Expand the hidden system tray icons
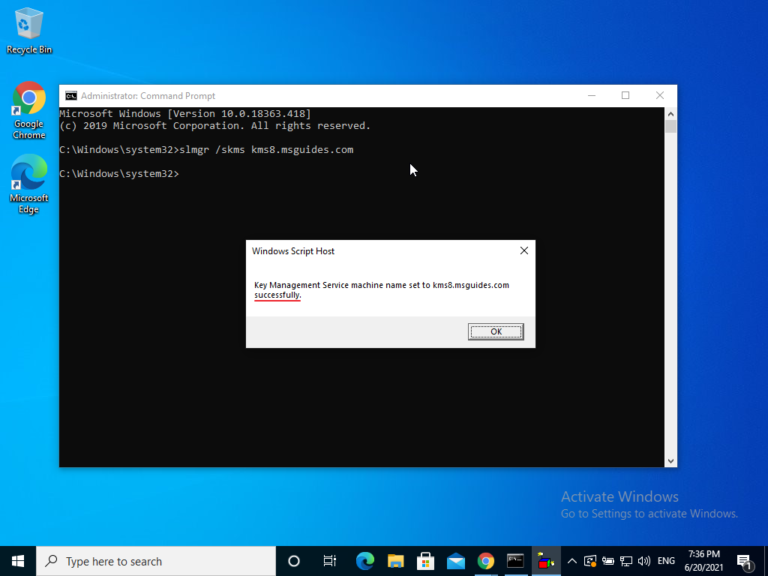The image size is (768, 576). [x=573, y=561]
